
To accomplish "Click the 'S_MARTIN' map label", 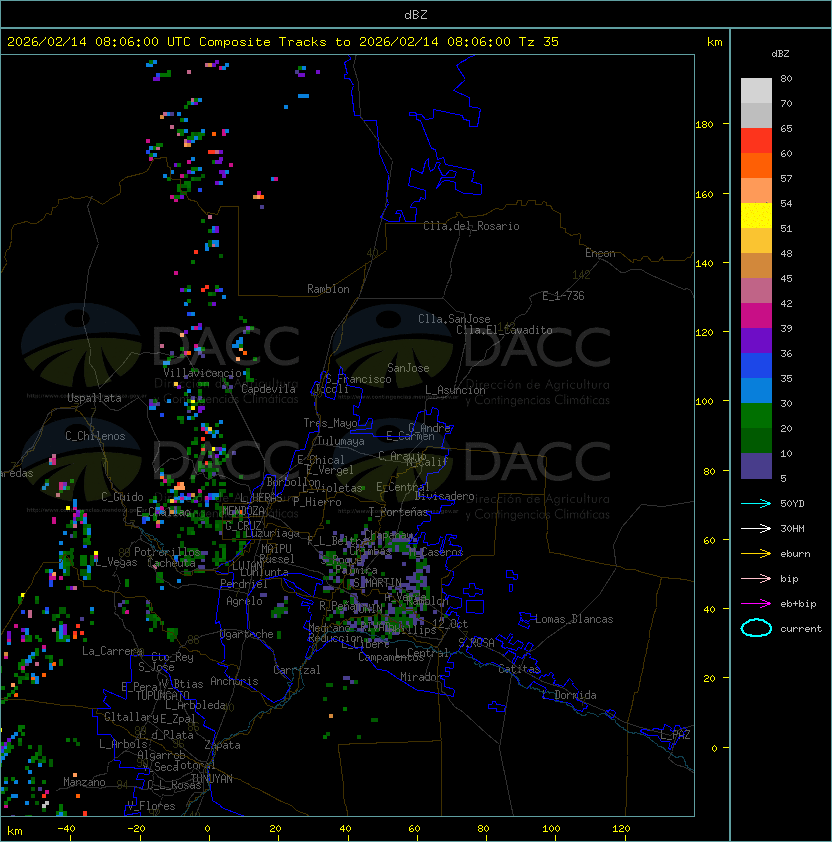I will [377, 583].
